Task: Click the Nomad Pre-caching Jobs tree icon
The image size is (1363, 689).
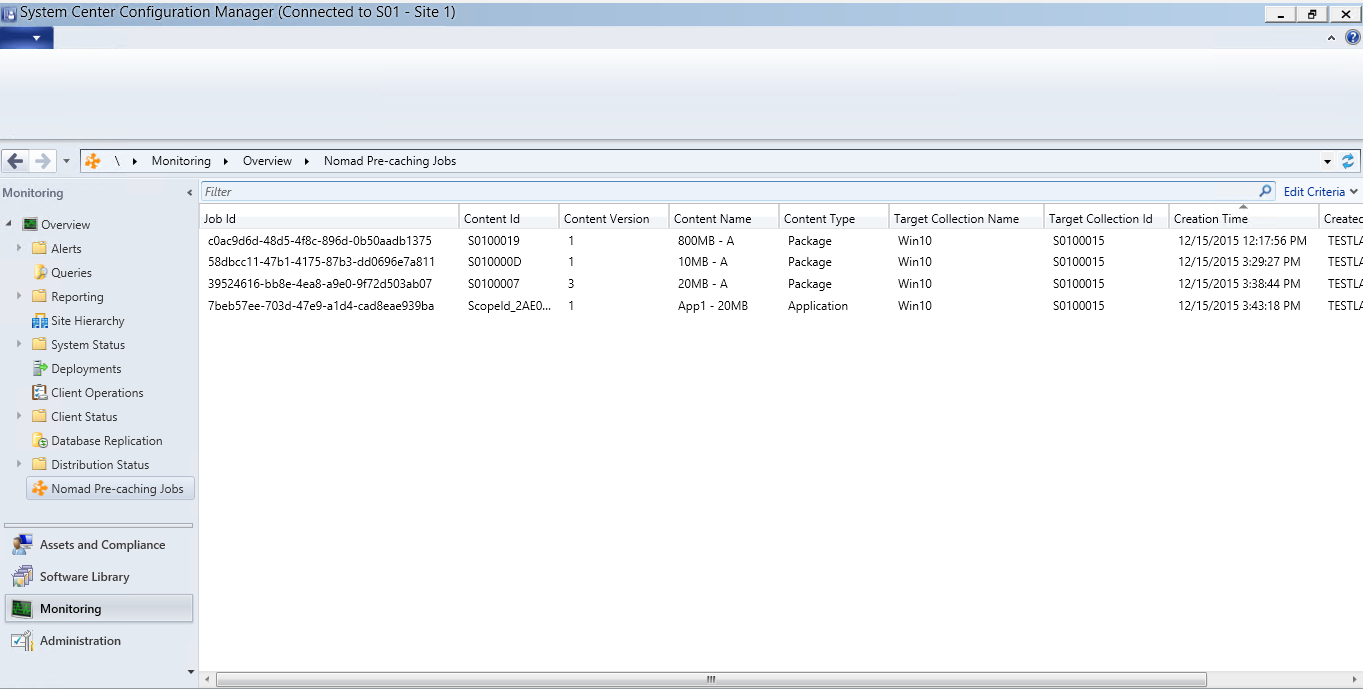Action: pos(40,489)
